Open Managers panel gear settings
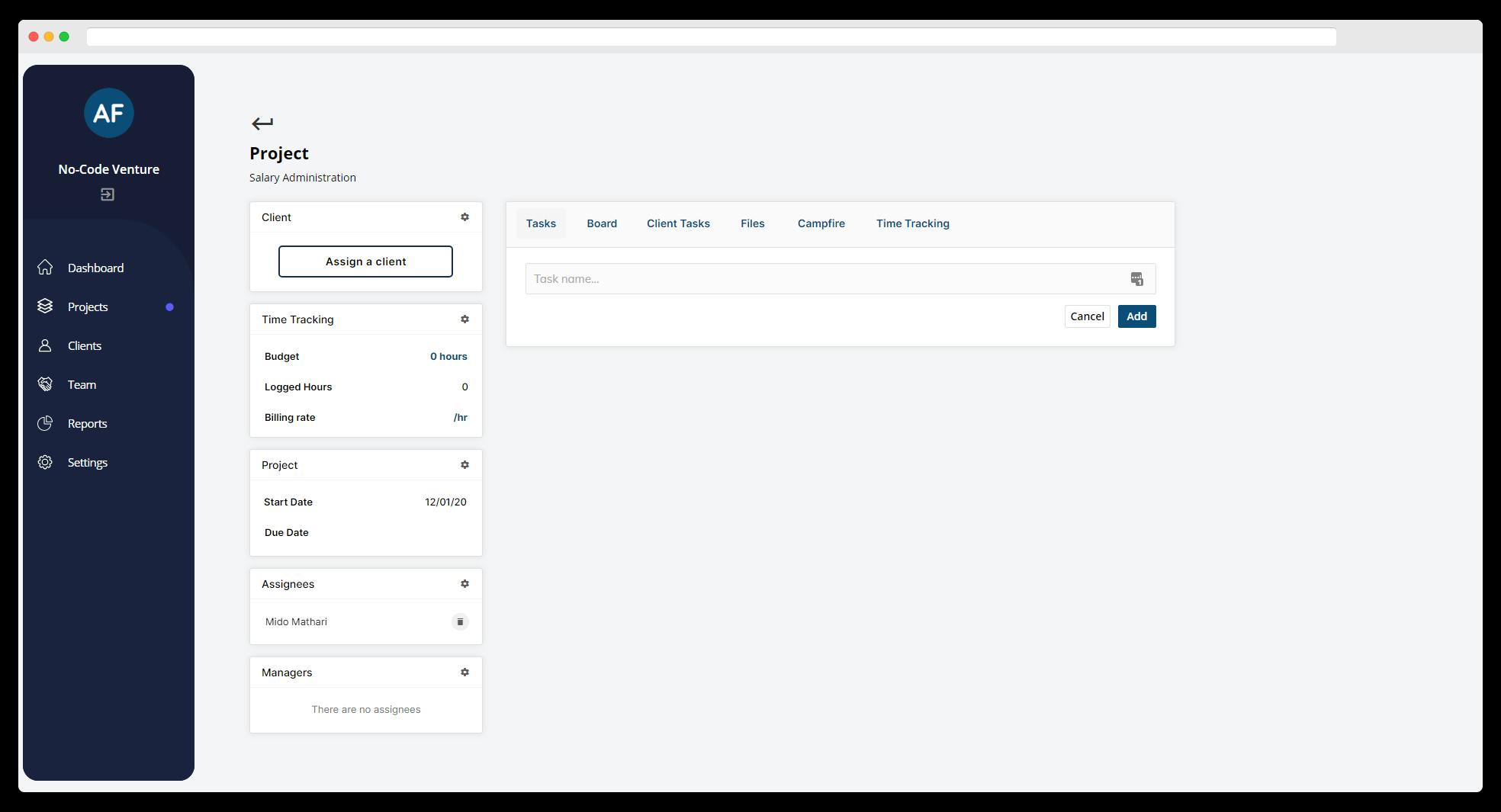 464,672
